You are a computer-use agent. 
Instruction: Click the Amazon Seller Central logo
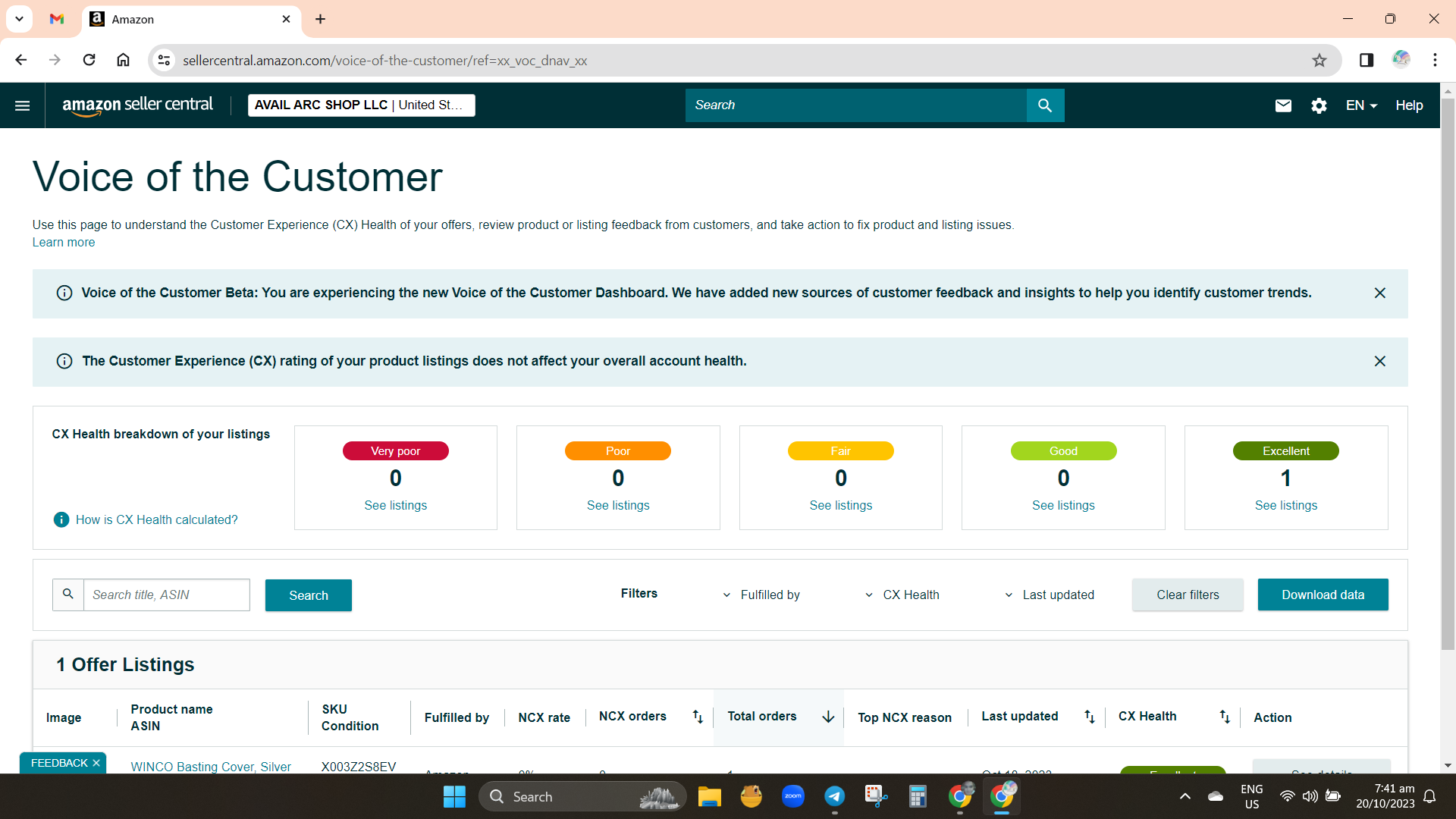pyautogui.click(x=137, y=105)
